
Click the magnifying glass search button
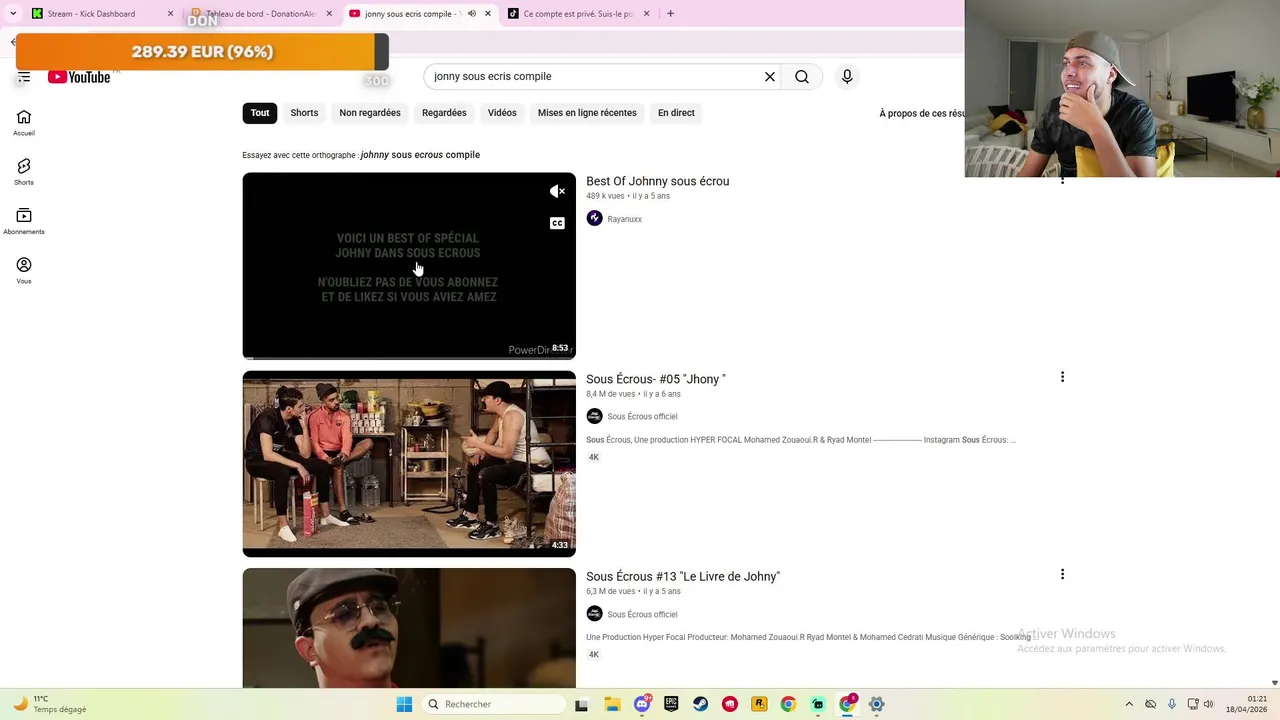tap(802, 76)
